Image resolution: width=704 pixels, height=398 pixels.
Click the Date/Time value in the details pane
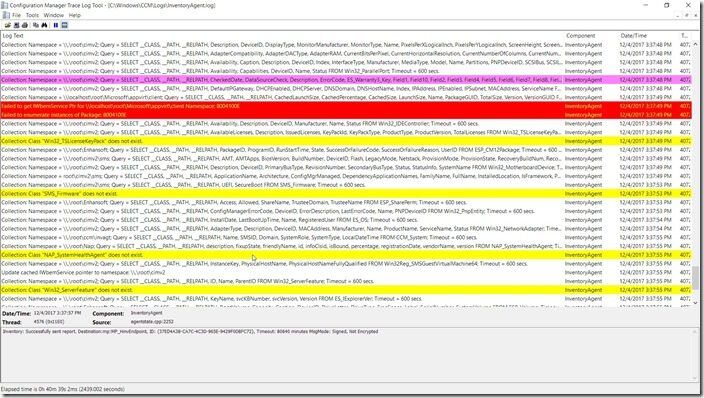(57, 313)
